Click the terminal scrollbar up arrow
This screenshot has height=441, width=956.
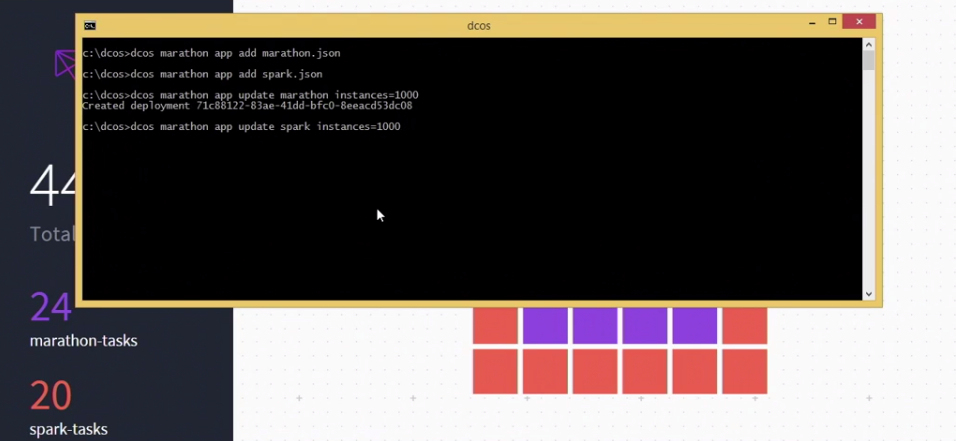coord(868,45)
